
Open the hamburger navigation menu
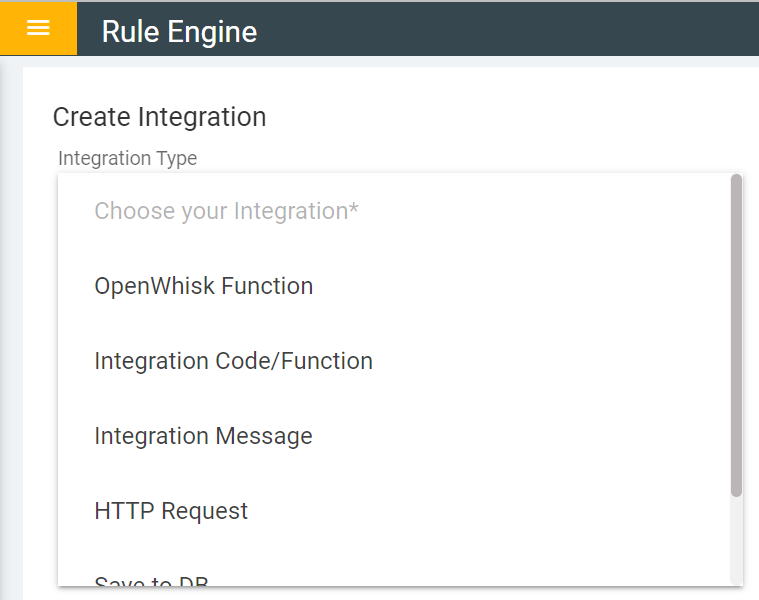click(38, 28)
